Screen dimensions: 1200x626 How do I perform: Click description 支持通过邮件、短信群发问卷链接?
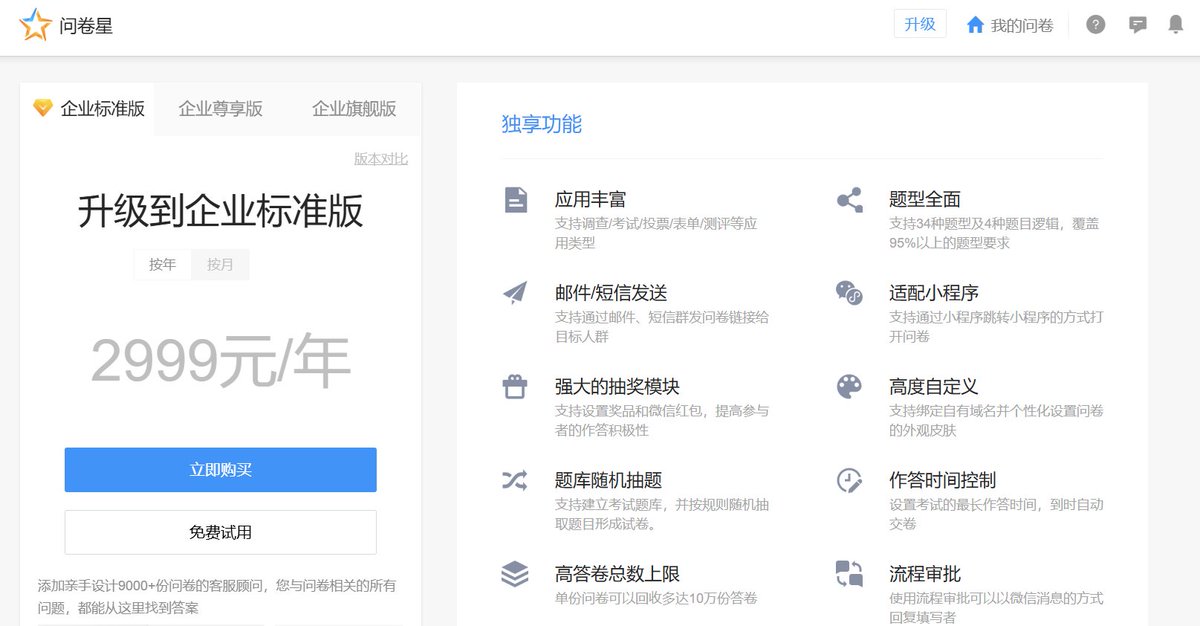pos(662,327)
